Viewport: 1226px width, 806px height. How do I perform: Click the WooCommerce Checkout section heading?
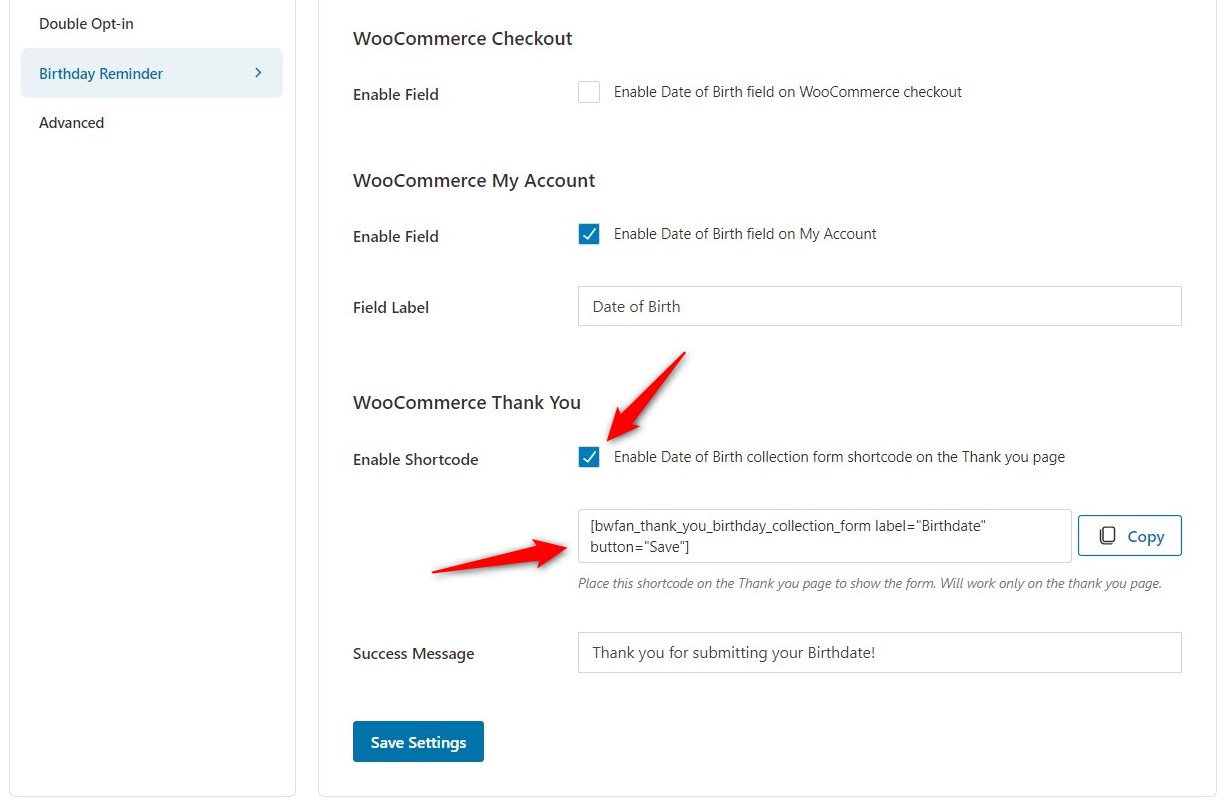pos(462,38)
